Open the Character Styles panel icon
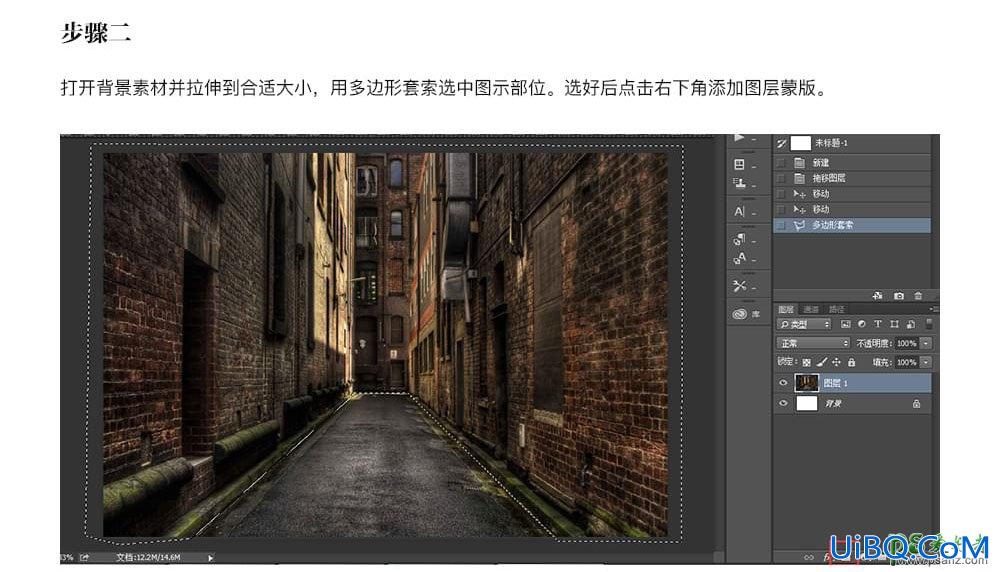1000x572 pixels. click(x=739, y=258)
